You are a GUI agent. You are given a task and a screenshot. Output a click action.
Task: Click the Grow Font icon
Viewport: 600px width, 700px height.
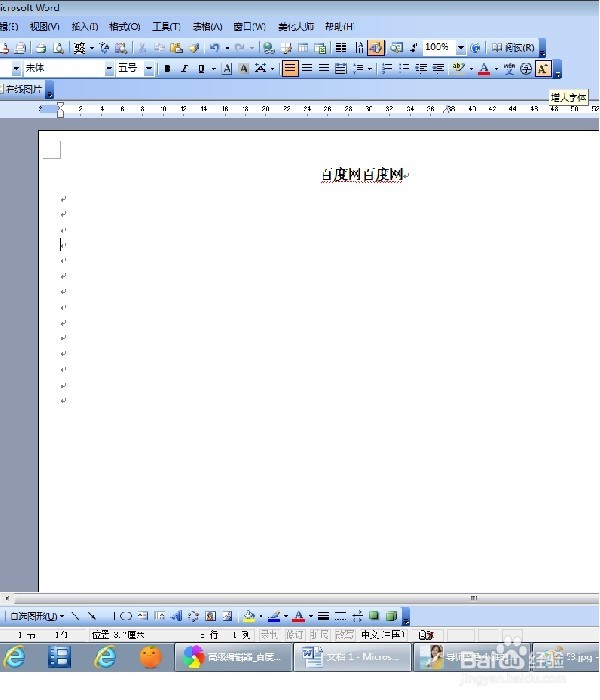(543, 69)
